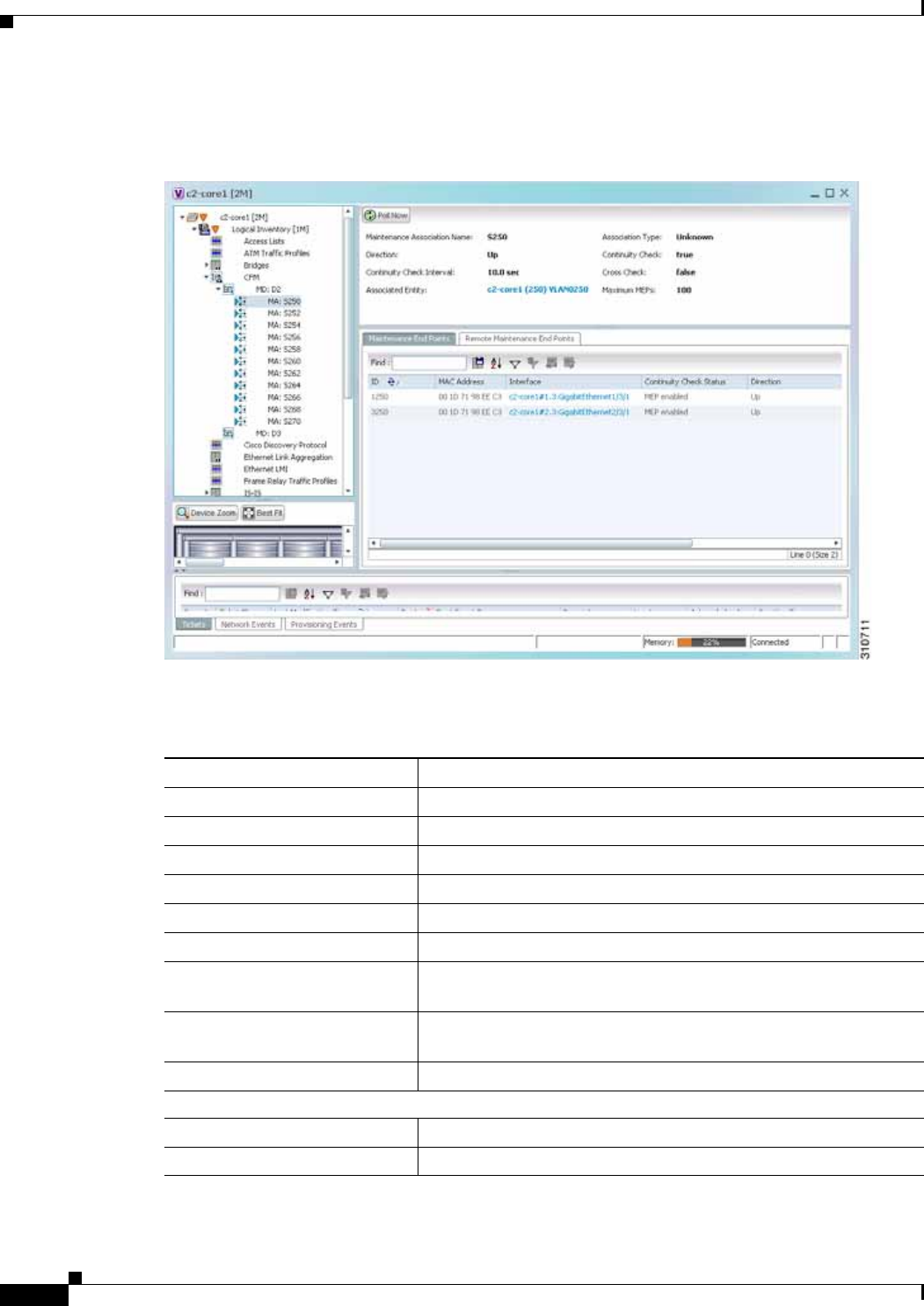Click the device chassis thumbnail
924x1306 pixels.
click(259, 542)
